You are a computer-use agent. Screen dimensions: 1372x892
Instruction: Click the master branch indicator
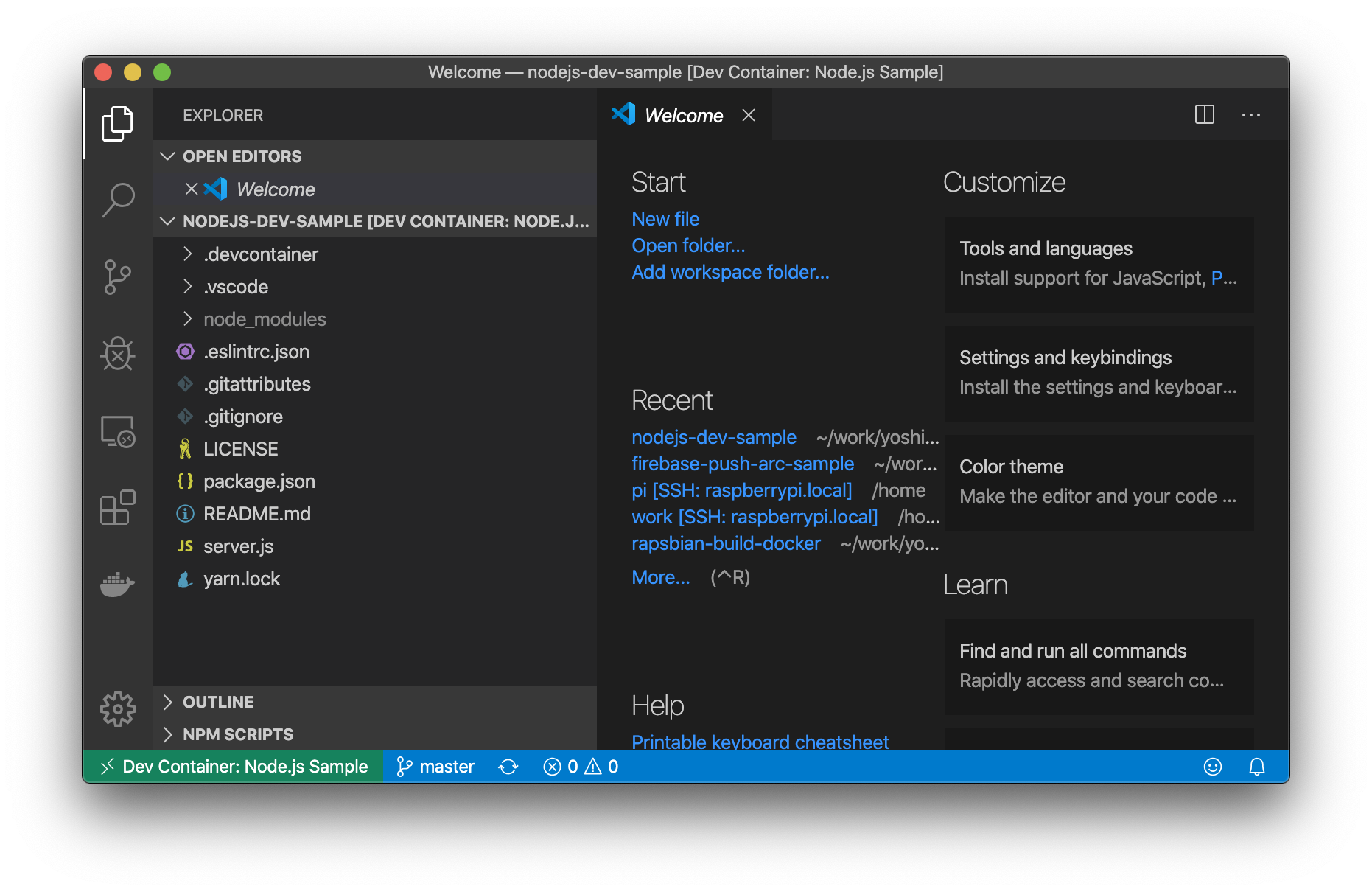coord(435,767)
